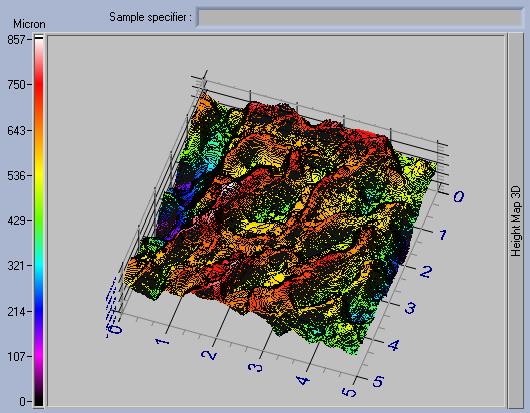Click the 429 scale label

click(x=16, y=221)
